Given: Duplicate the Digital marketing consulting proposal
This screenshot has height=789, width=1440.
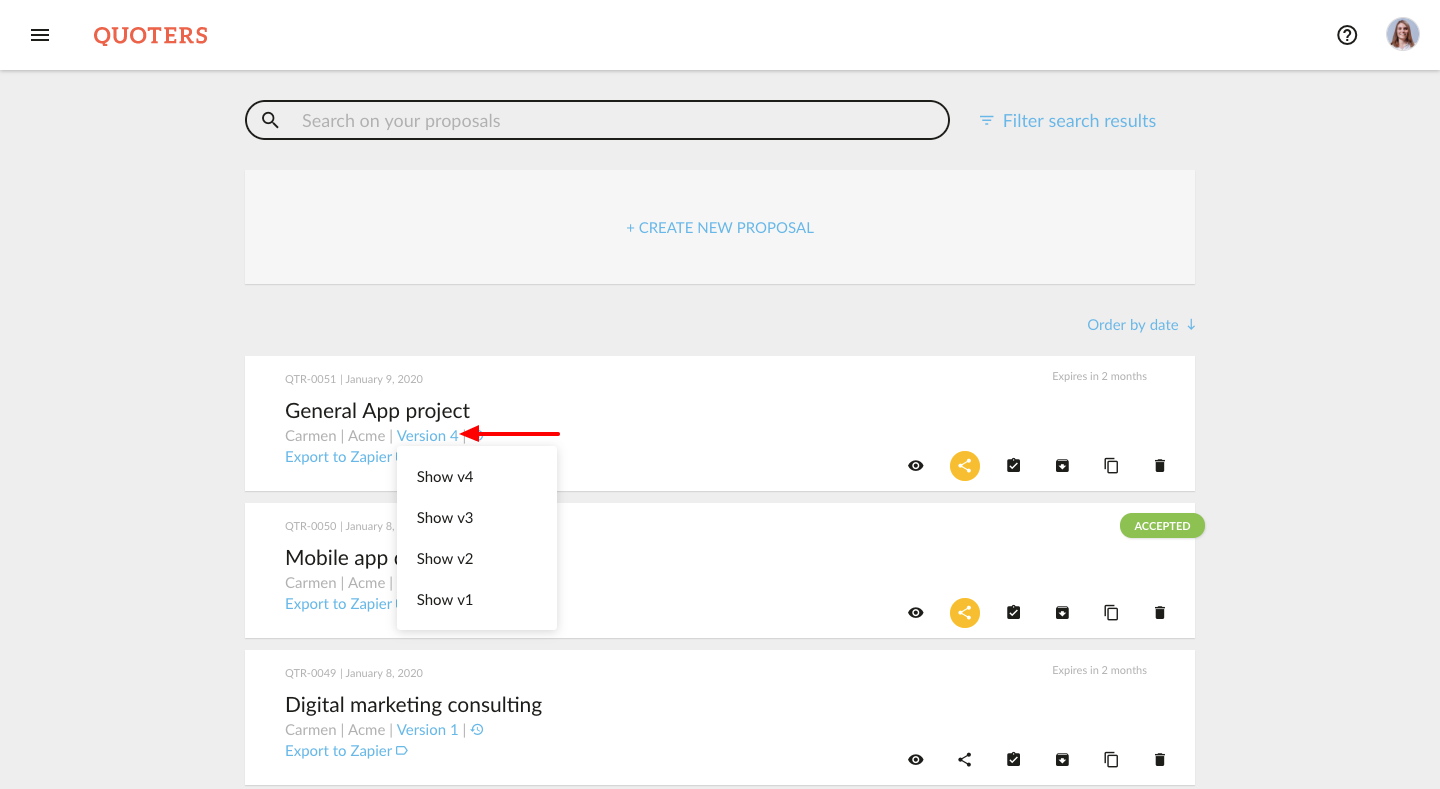Looking at the screenshot, I should (1110, 759).
